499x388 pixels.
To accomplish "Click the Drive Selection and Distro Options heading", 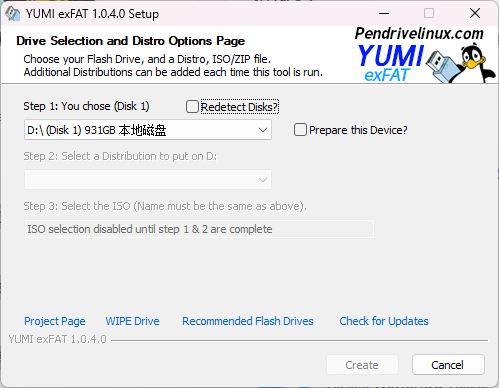I will 130,41.
